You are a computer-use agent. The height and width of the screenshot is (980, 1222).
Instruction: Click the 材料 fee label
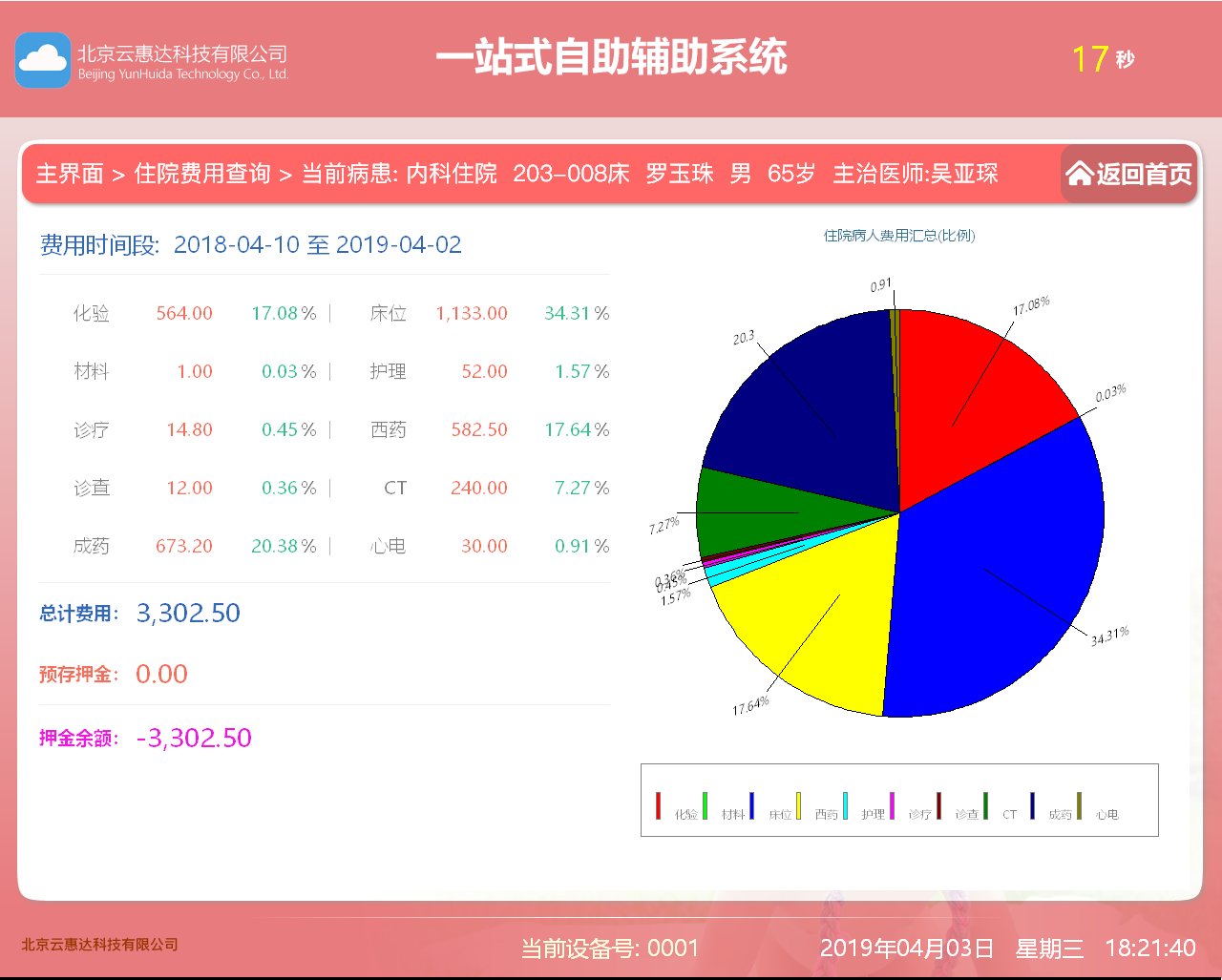92,371
